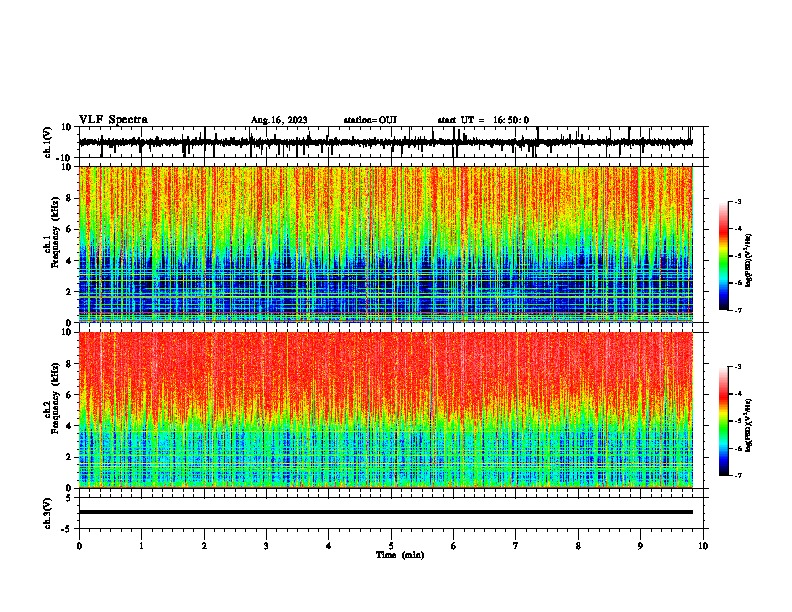
Task: Click time axis tick label '7'
Action: (516, 546)
